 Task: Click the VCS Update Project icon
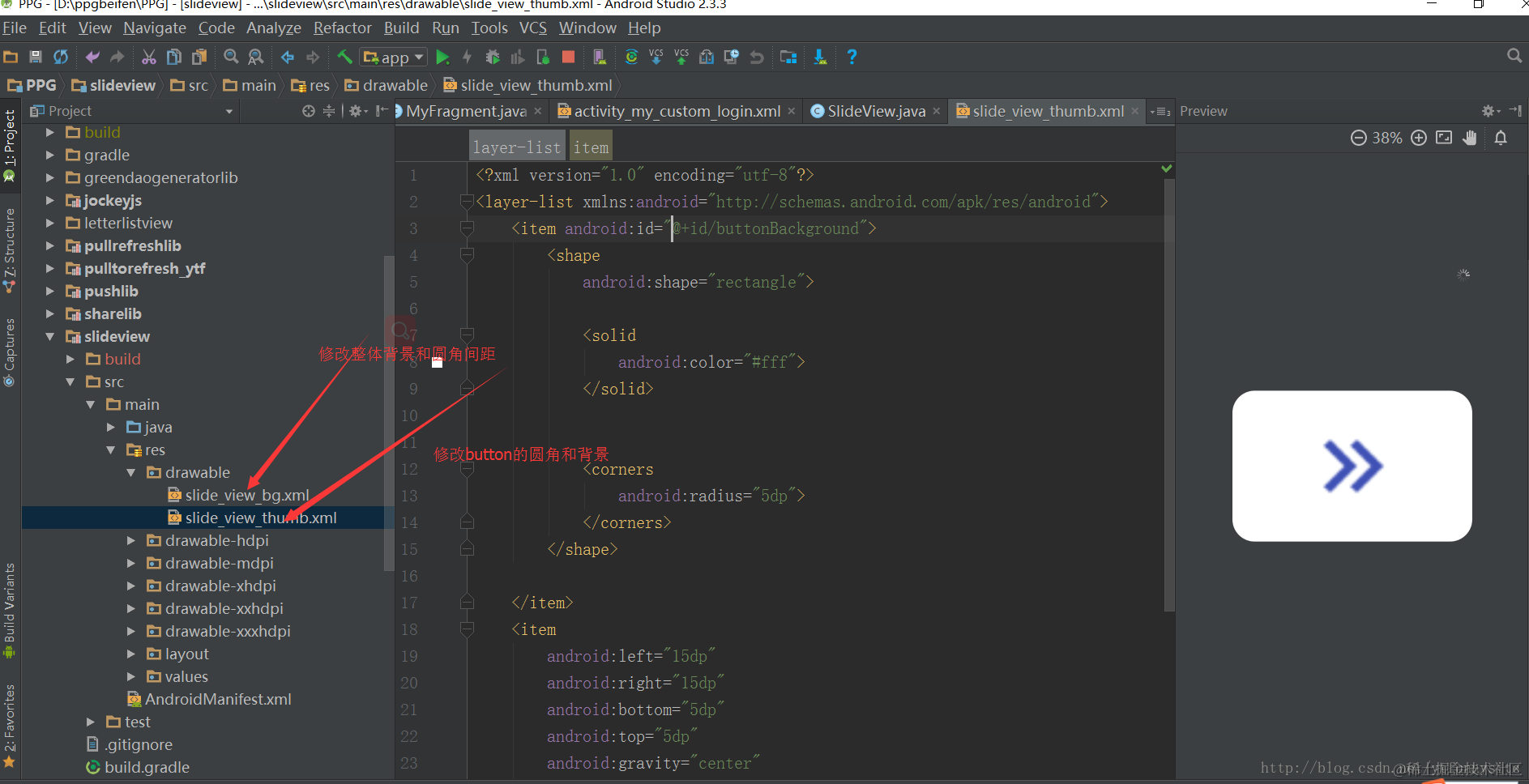point(656,57)
